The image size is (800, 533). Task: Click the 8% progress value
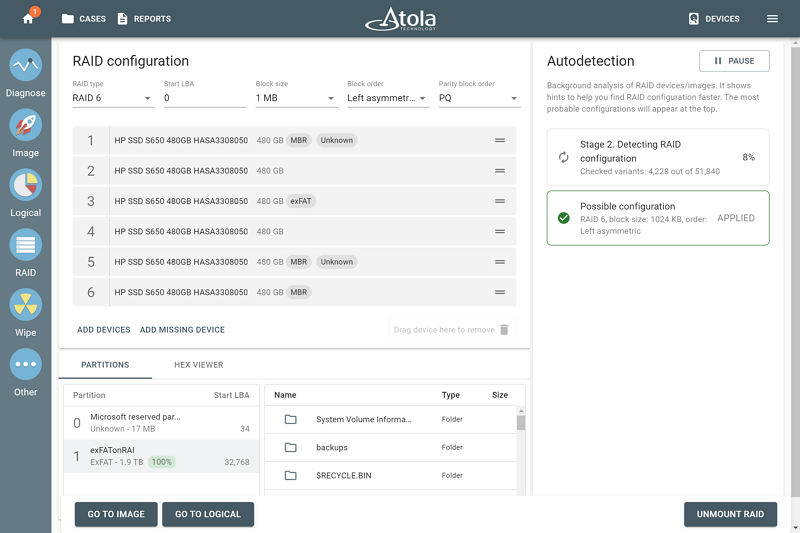pos(748,157)
